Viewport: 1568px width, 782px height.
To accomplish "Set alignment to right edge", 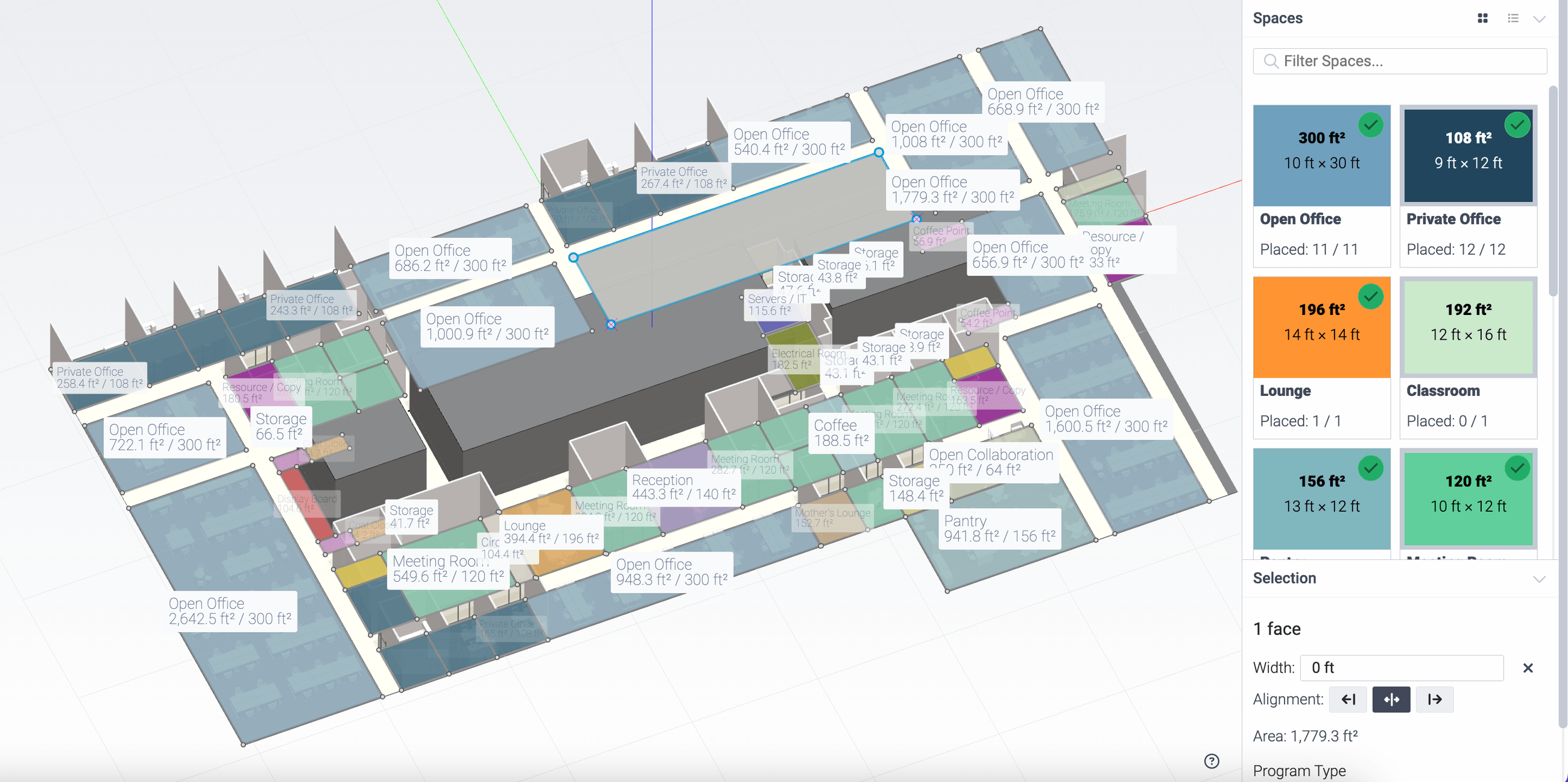I will click(x=1434, y=699).
